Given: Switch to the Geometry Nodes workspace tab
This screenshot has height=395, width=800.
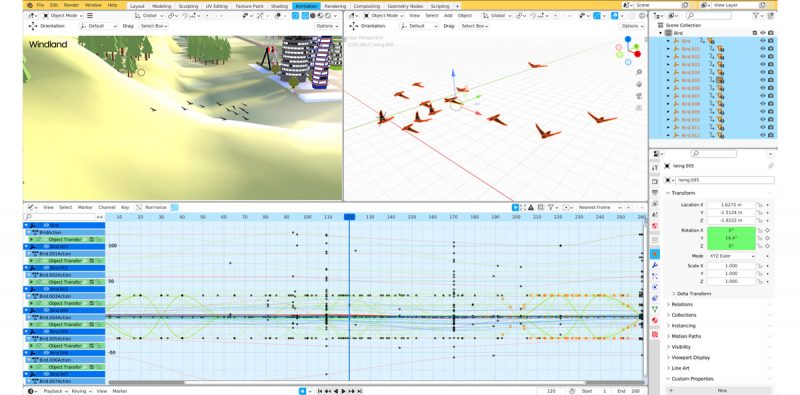Looking at the screenshot, I should pos(406,6).
